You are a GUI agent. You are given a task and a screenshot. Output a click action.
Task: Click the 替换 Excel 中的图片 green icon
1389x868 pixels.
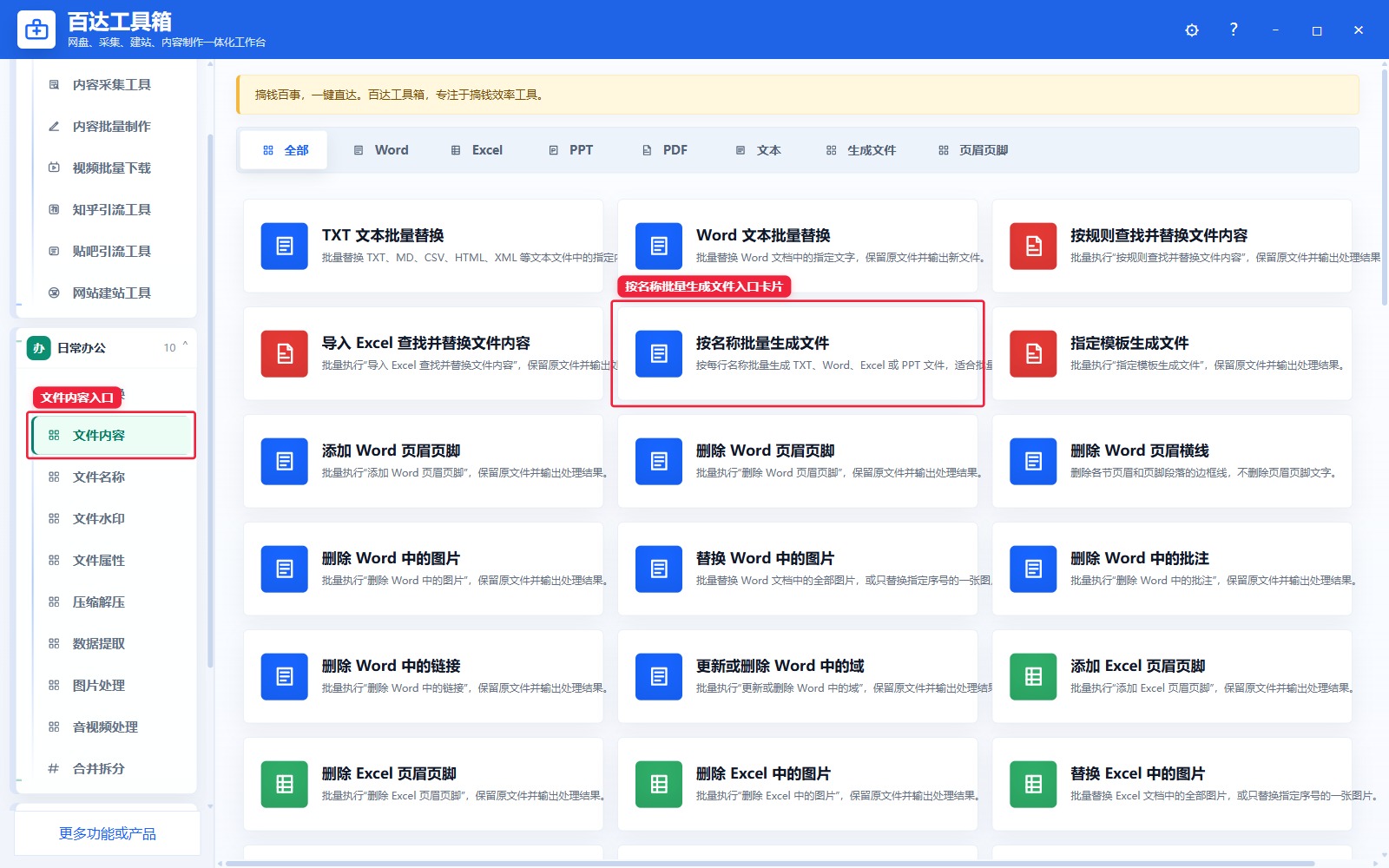(x=1033, y=785)
